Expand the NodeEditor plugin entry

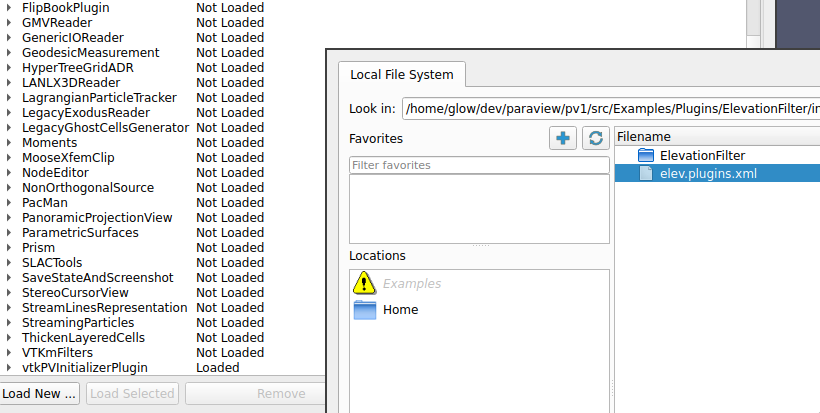point(8,173)
